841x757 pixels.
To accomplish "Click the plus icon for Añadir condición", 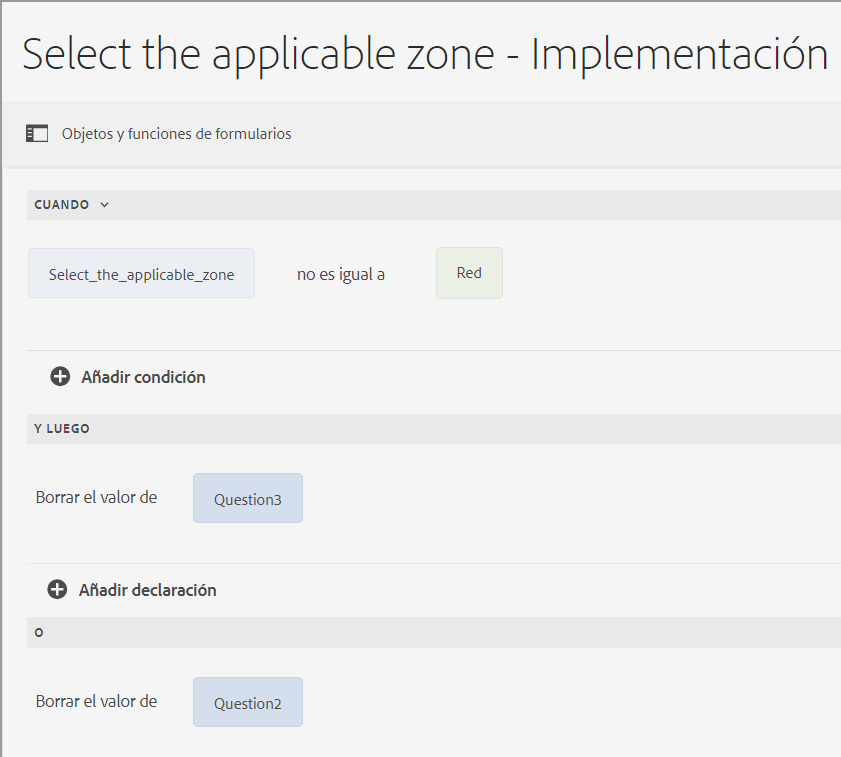I will click(60, 377).
